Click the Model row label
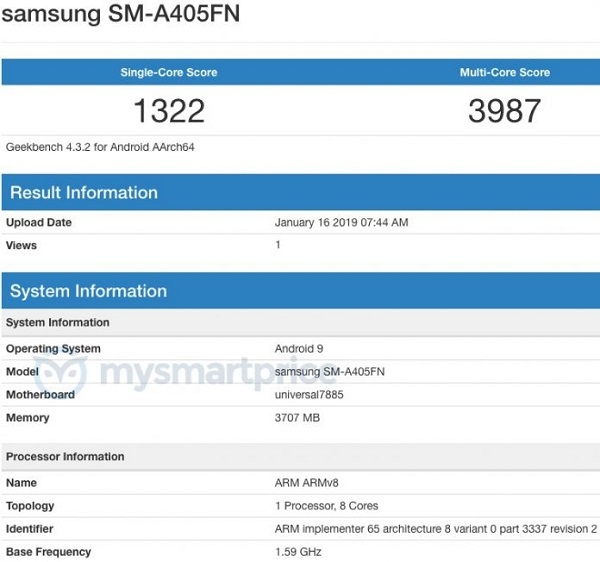This screenshot has height=562, width=600. (x=23, y=372)
